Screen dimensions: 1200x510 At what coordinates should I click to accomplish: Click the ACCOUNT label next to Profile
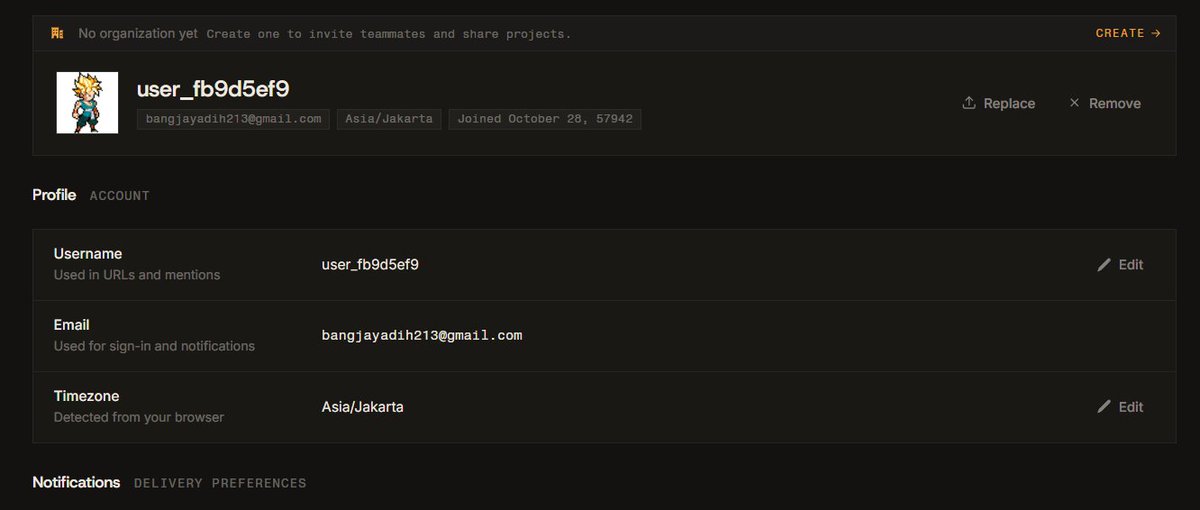click(x=120, y=196)
